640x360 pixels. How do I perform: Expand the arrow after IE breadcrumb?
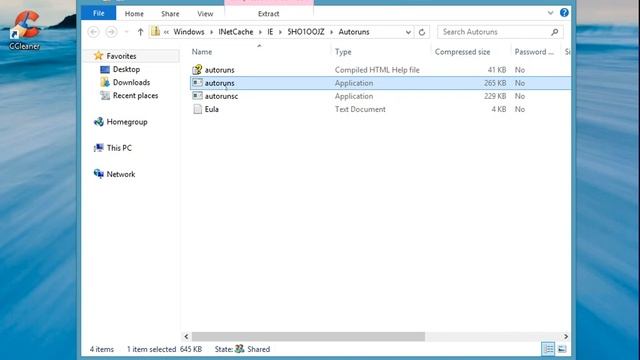pos(280,32)
